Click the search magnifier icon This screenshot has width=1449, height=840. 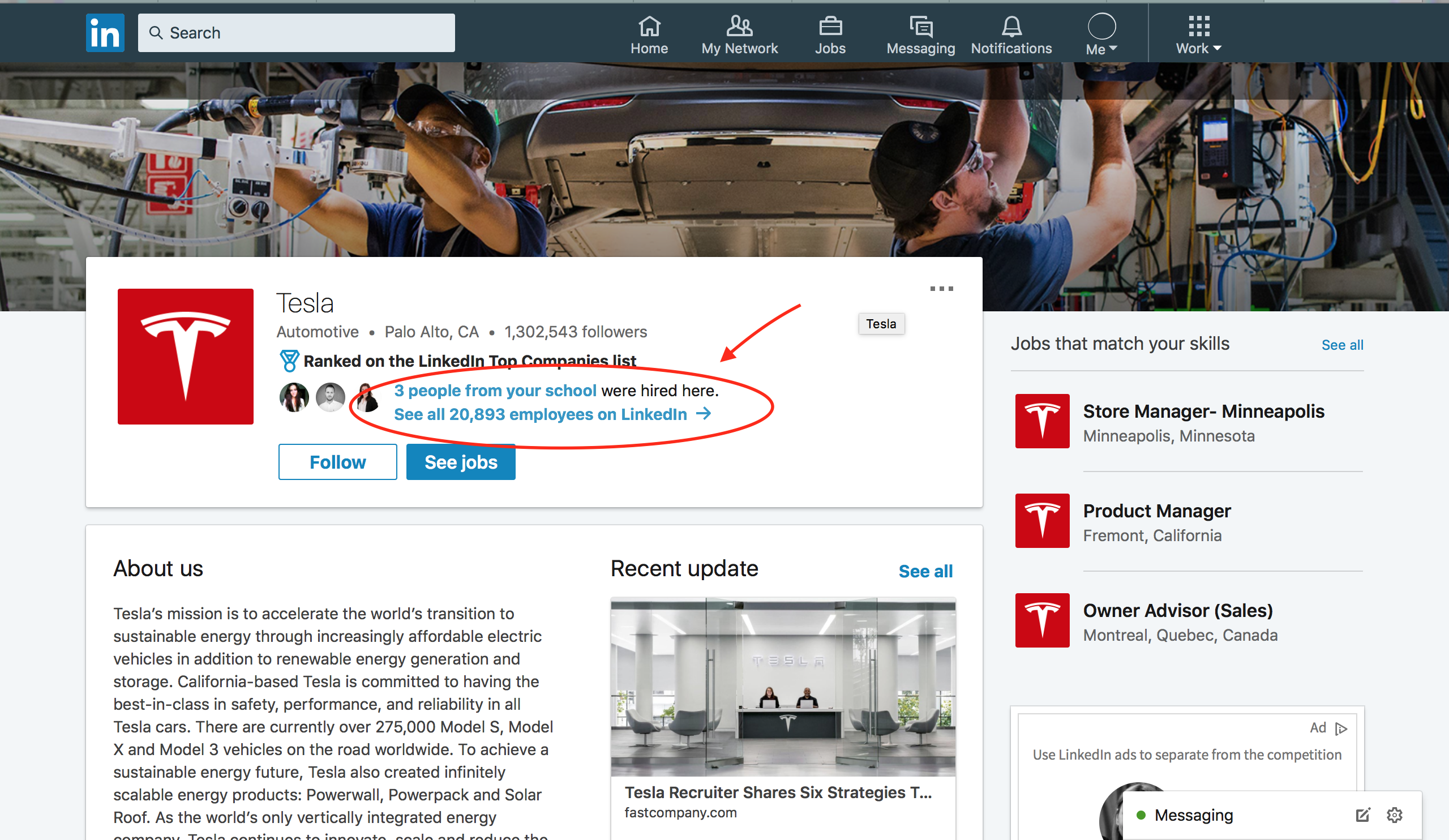(x=156, y=33)
